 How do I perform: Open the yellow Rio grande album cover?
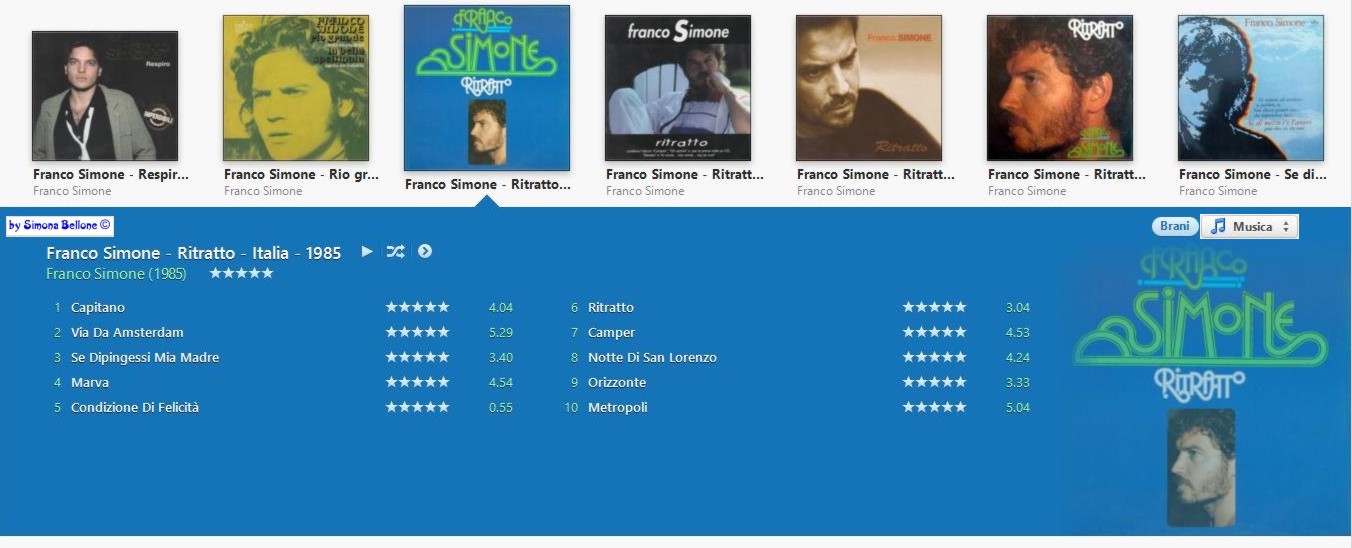[296, 88]
